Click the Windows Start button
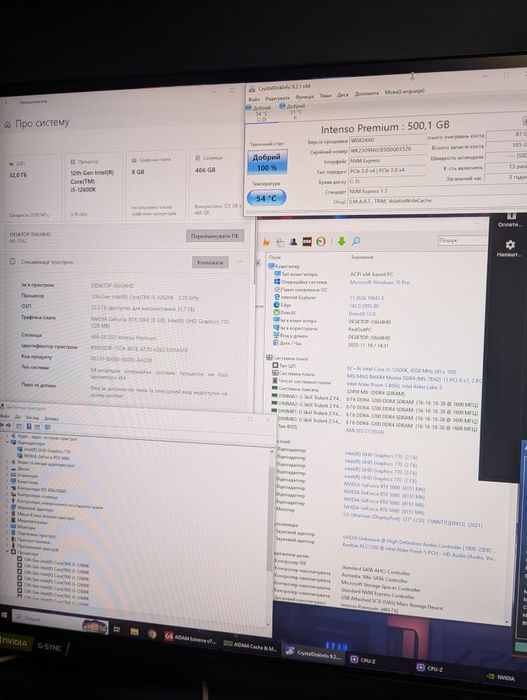This screenshot has width=527, height=700. pos(4,615)
